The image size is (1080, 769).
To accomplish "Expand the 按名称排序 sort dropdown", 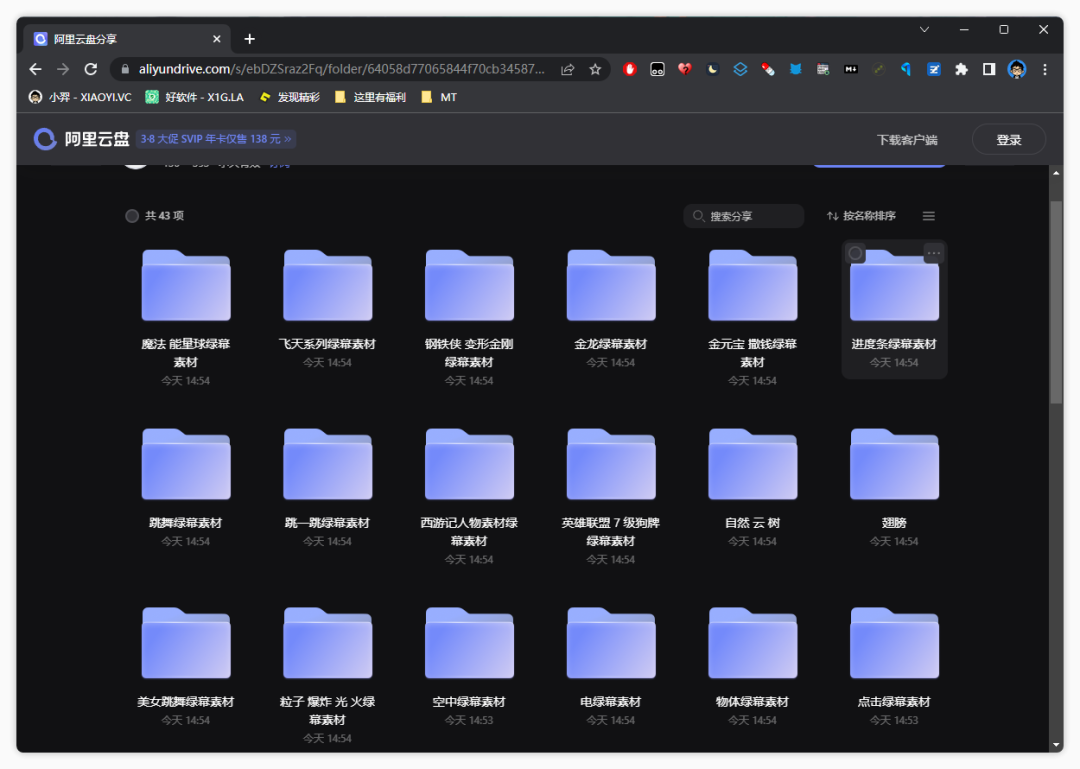I will (x=861, y=216).
